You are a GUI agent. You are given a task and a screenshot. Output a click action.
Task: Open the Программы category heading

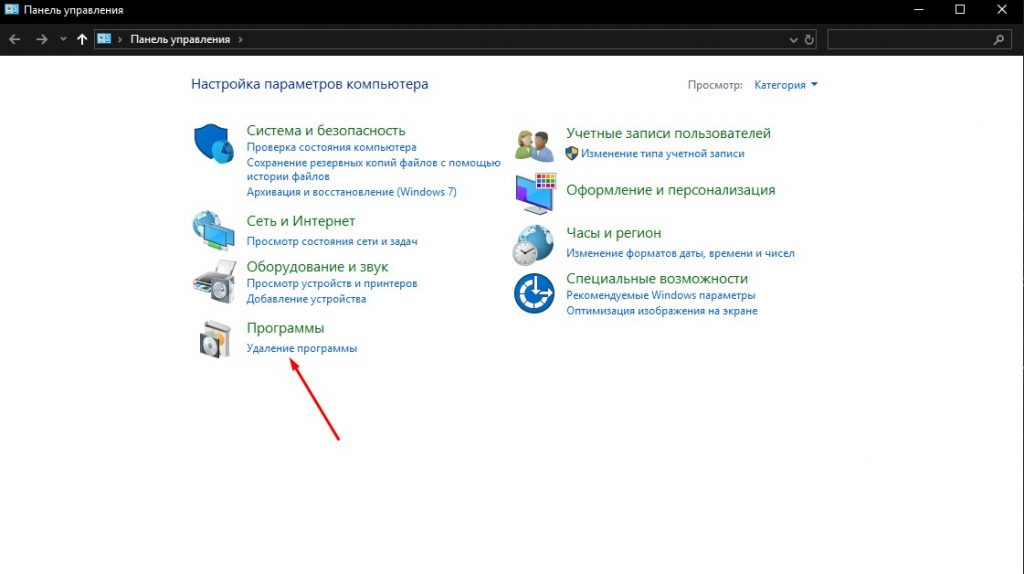point(285,328)
